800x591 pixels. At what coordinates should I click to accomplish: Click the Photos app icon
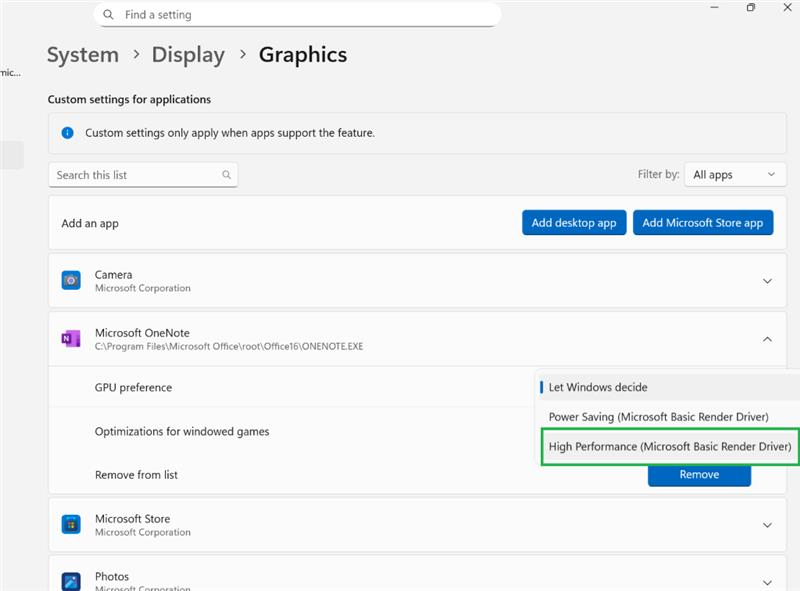point(71,582)
